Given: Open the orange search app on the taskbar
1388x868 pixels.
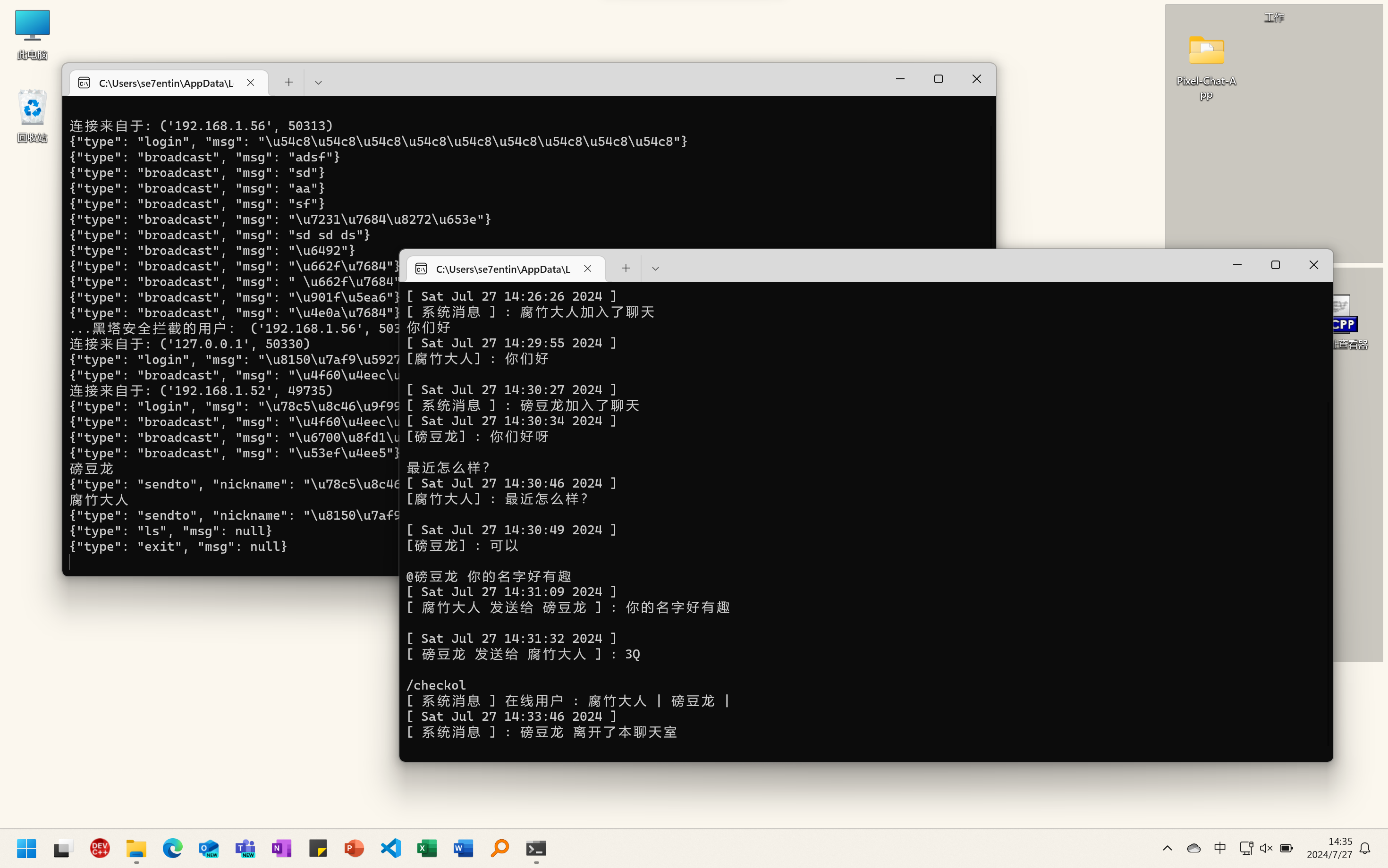Looking at the screenshot, I should (500, 848).
